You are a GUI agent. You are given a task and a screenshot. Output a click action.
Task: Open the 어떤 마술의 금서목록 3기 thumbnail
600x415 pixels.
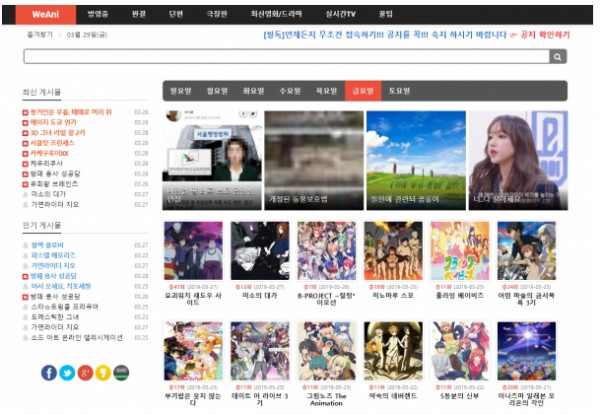(527, 251)
